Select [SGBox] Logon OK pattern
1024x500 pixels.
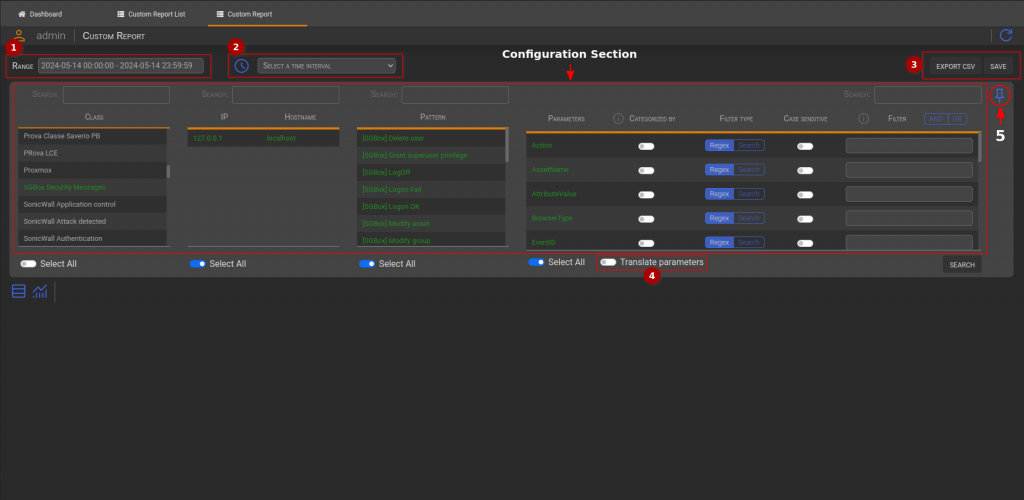(x=431, y=206)
